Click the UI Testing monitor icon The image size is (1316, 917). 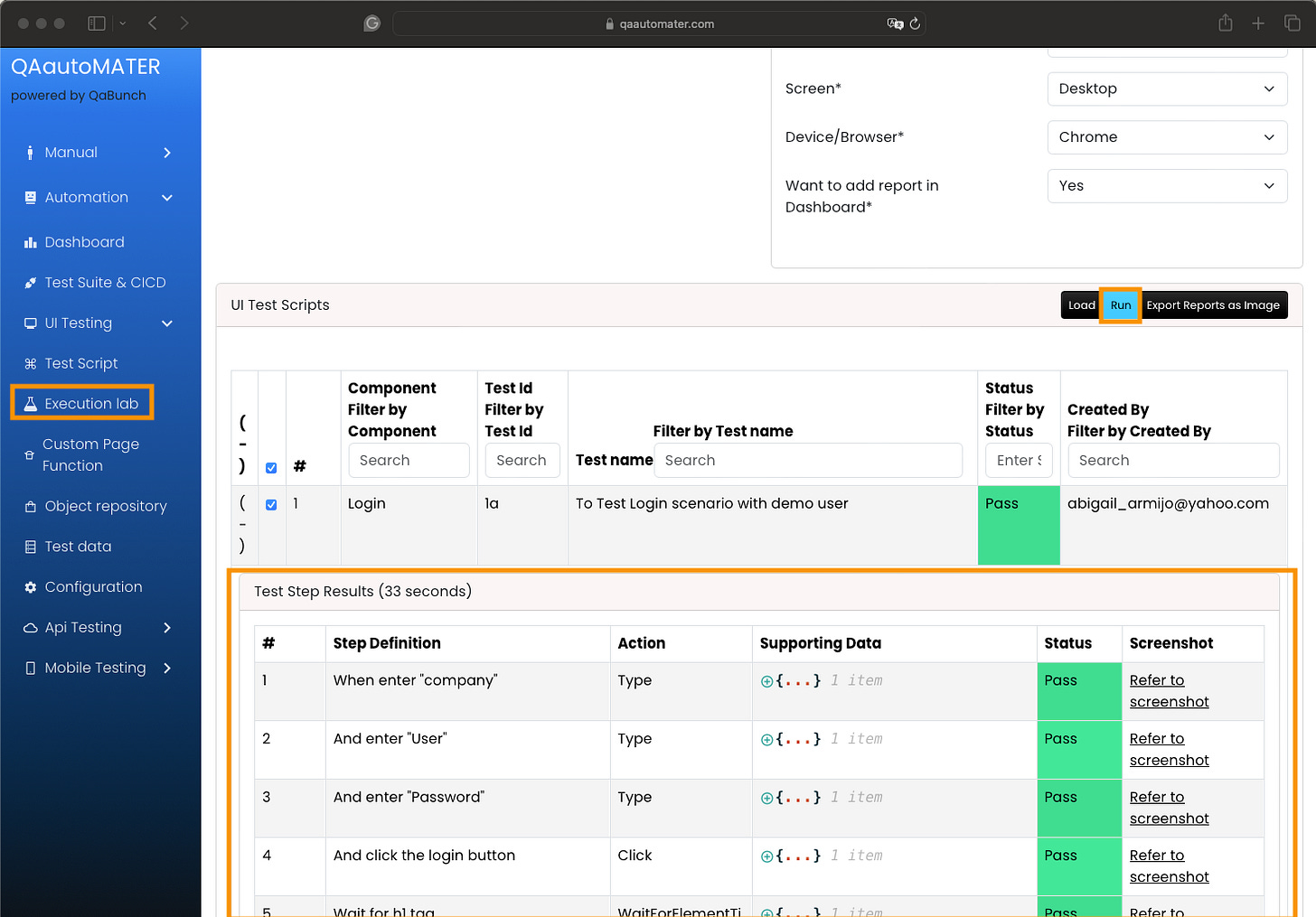coord(31,323)
